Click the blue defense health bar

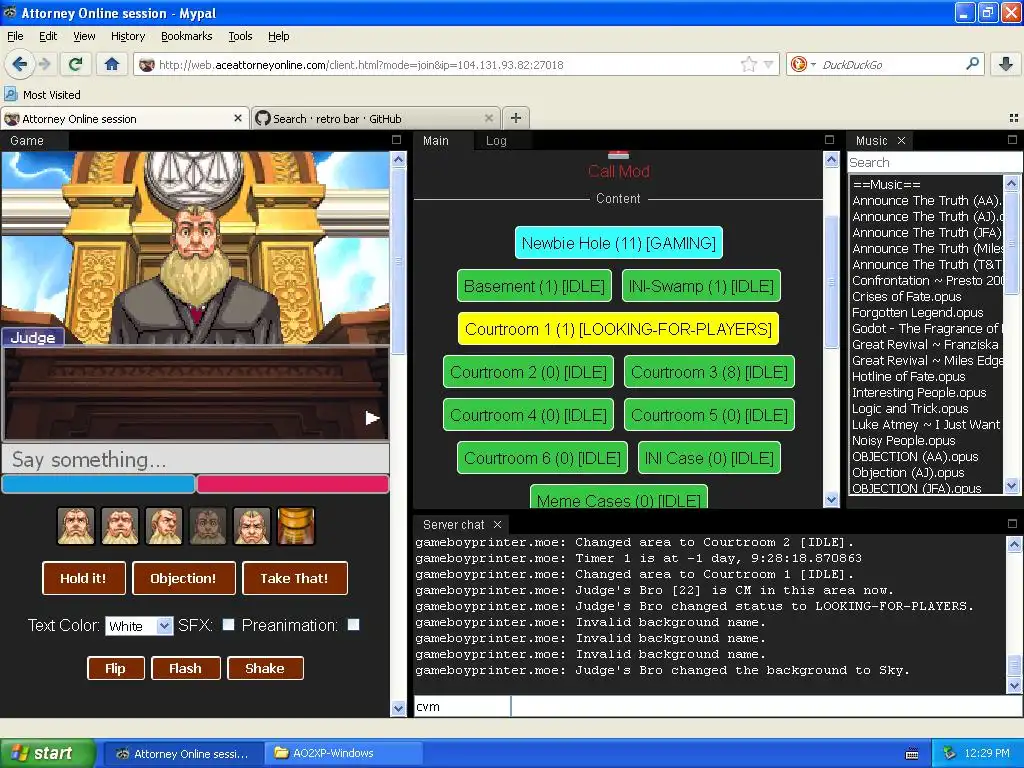[99, 484]
